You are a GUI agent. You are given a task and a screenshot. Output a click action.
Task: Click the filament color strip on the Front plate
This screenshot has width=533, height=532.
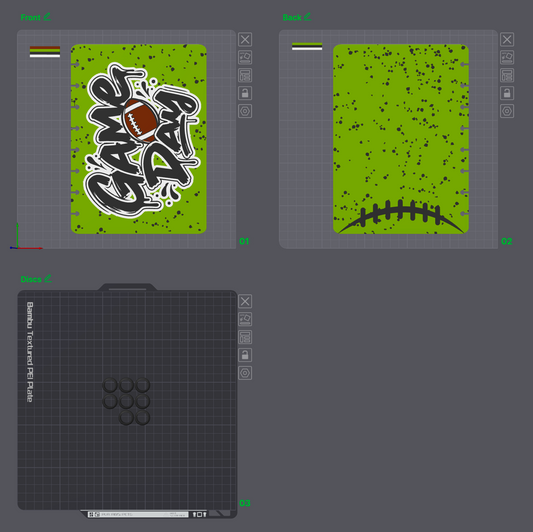click(45, 52)
